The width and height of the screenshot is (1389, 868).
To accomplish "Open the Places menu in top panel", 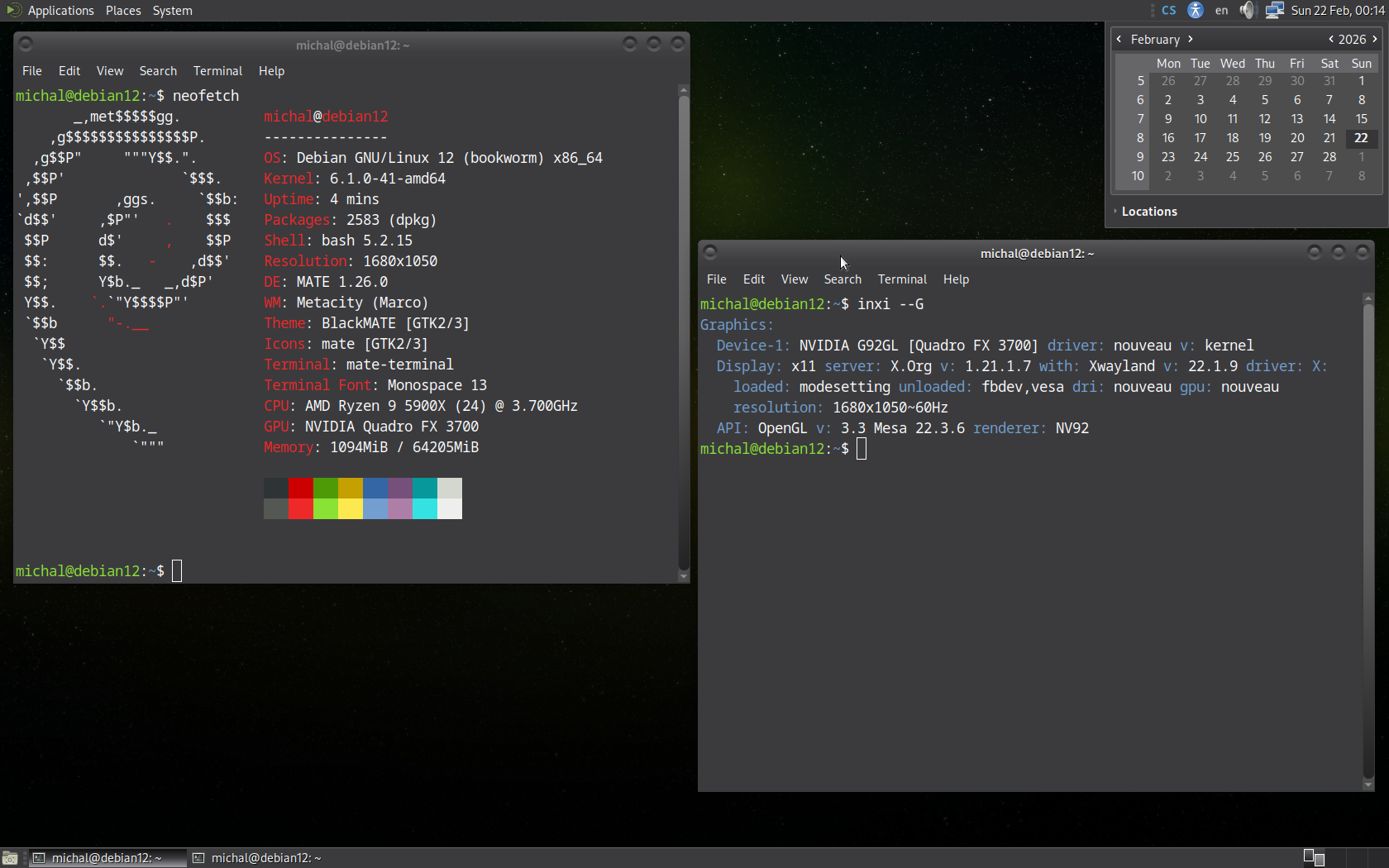I will tap(123, 10).
